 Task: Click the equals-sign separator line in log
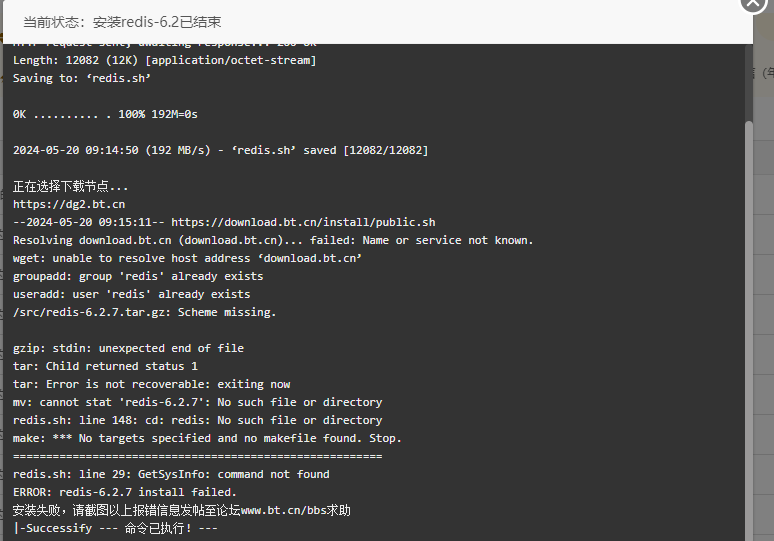[197, 457]
